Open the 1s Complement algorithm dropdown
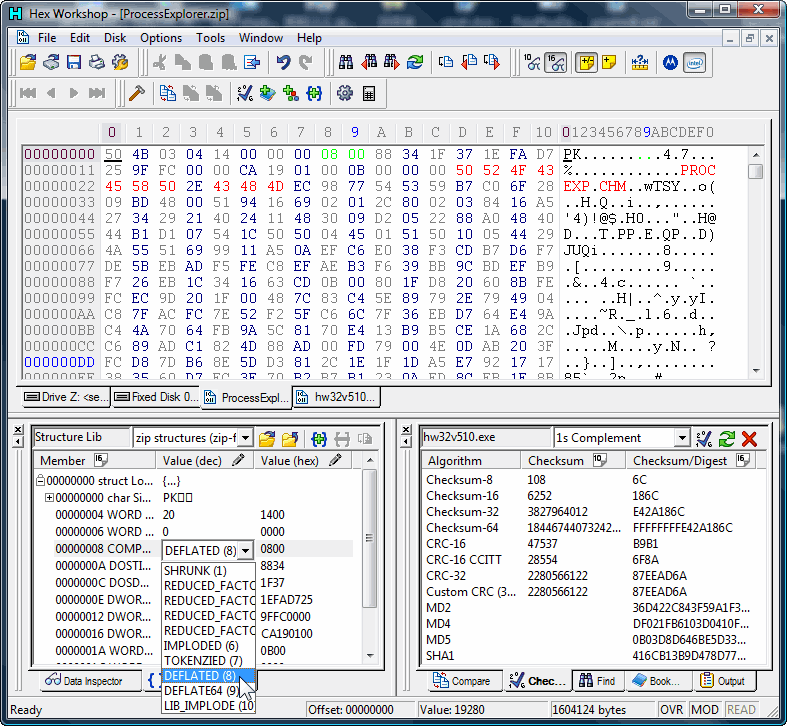 pos(682,438)
